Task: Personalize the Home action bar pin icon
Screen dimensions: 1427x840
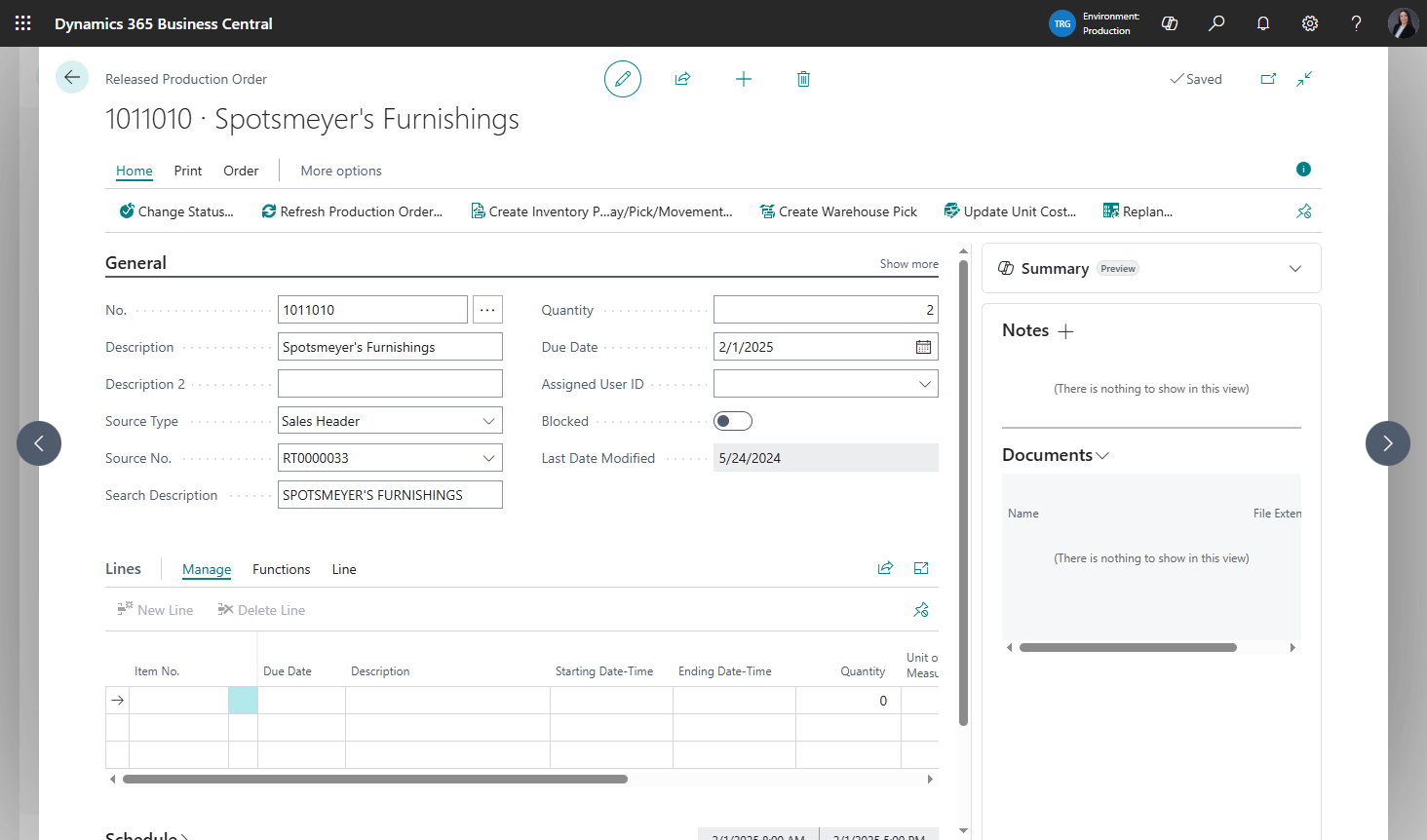Action: coord(1304,211)
